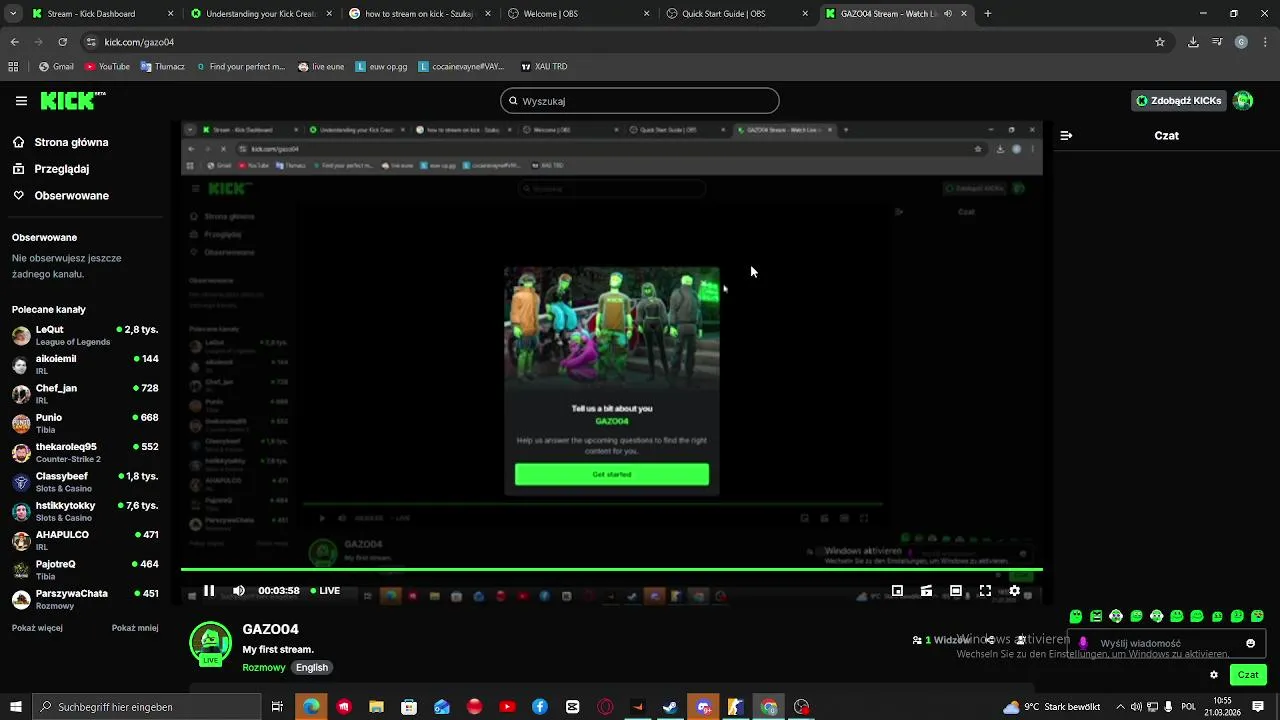Open browser downloads
Viewport: 1280px width, 720px height.
coord(1193,42)
